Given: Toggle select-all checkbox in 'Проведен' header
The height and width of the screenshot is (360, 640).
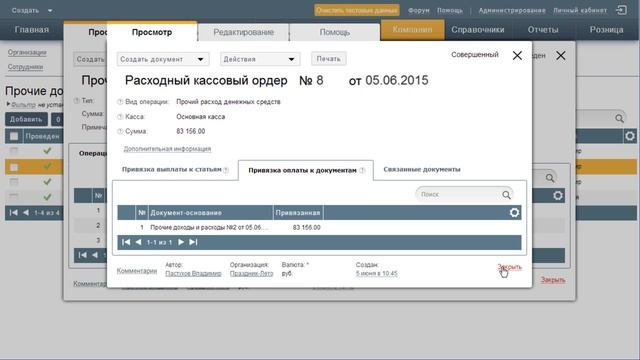Looking at the screenshot, I should click(x=14, y=136).
